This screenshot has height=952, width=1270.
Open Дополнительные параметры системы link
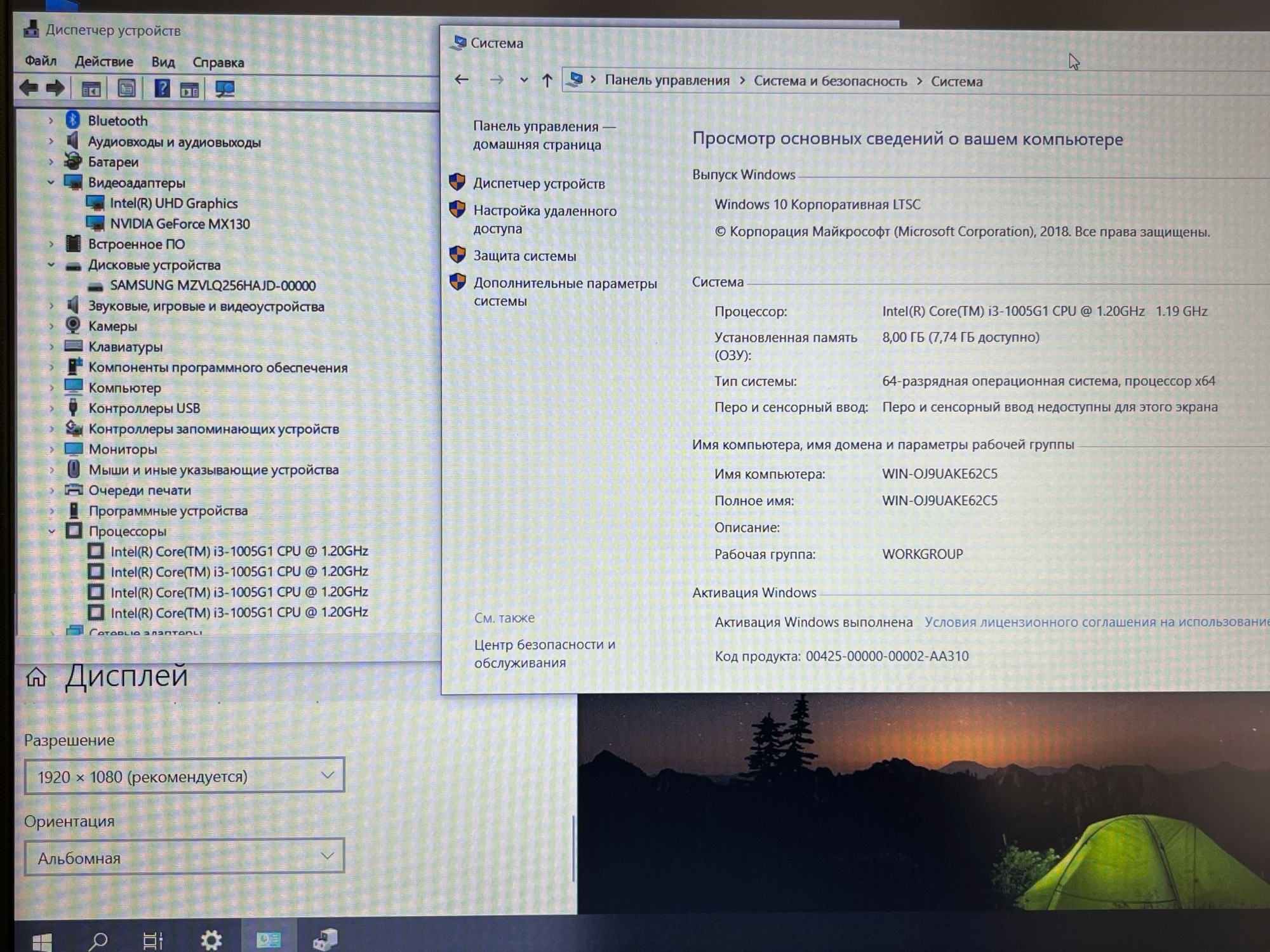565,292
